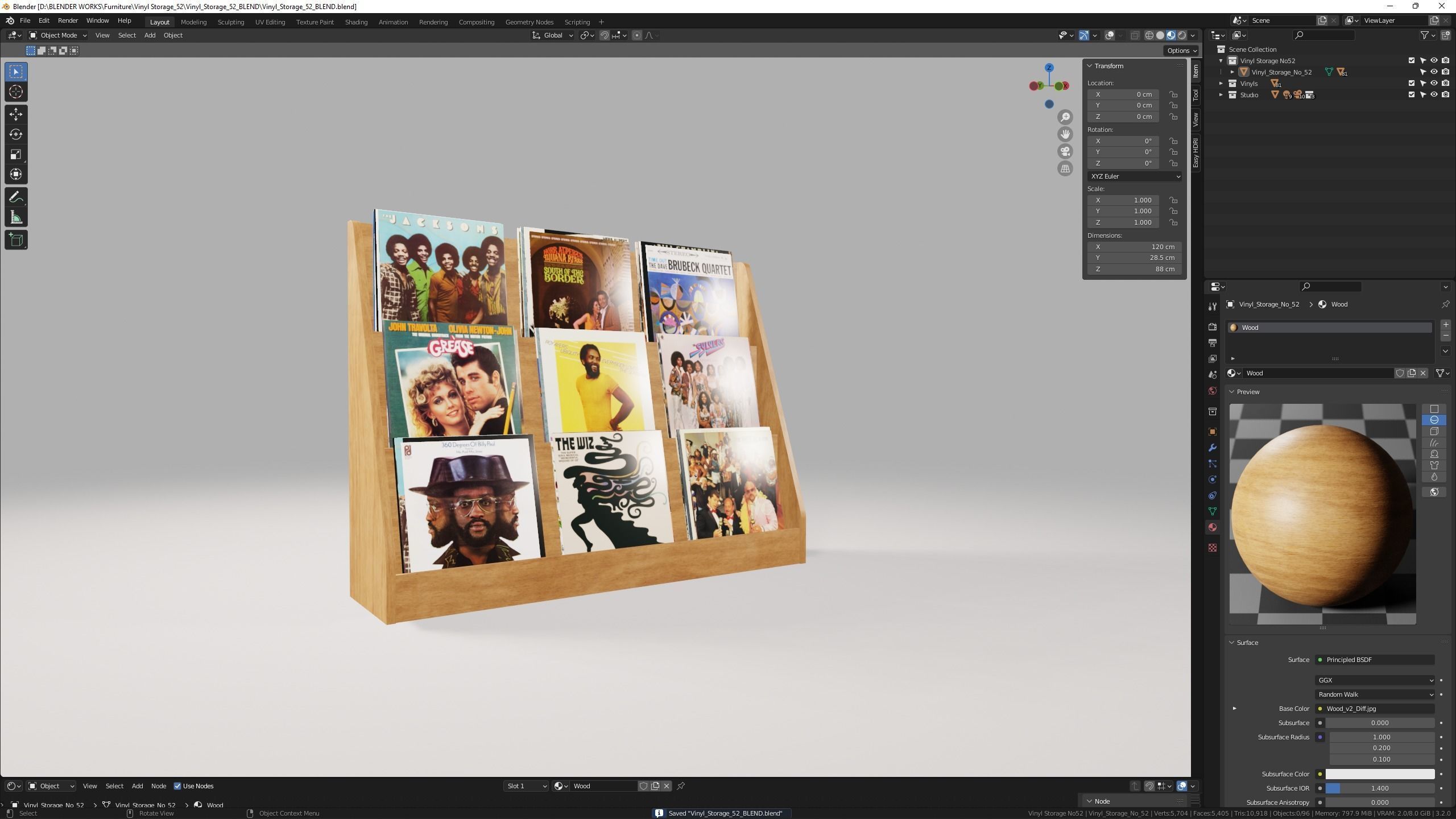Add a new material slot plus button
Image resolution: width=1456 pixels, height=819 pixels.
click(1445, 325)
